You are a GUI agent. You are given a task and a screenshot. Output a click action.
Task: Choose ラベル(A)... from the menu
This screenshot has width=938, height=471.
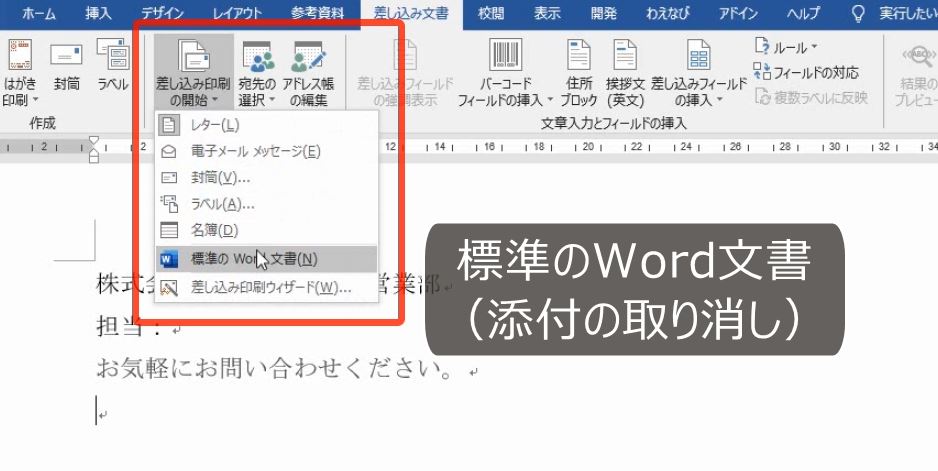coord(266,204)
